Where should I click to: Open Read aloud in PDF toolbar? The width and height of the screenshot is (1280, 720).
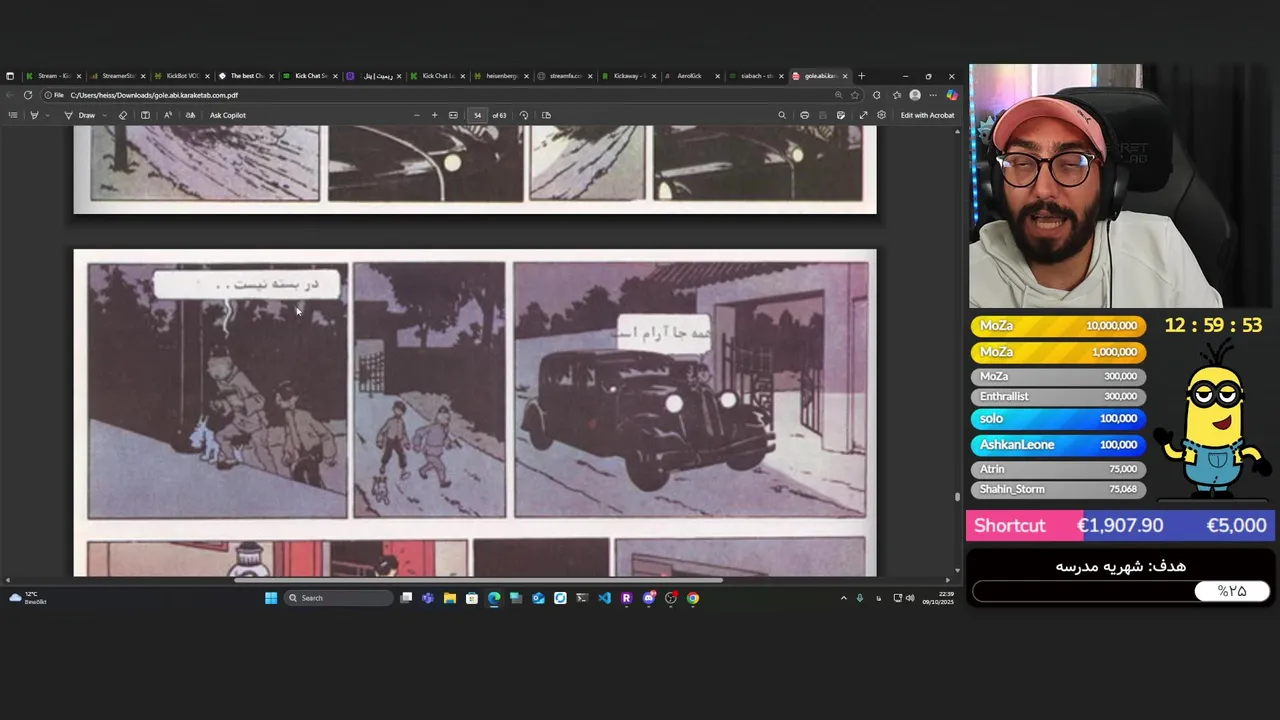tap(167, 115)
